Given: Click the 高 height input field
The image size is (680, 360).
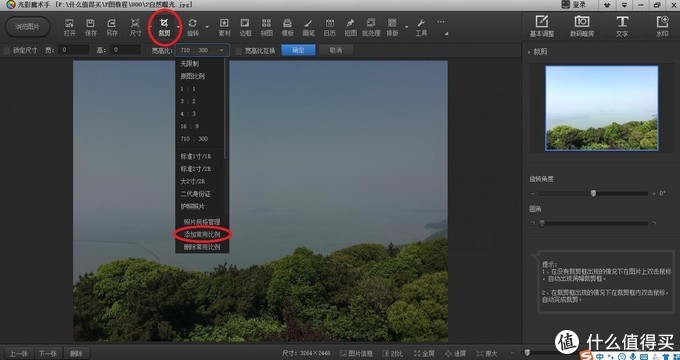Looking at the screenshot, I should [x=125, y=50].
